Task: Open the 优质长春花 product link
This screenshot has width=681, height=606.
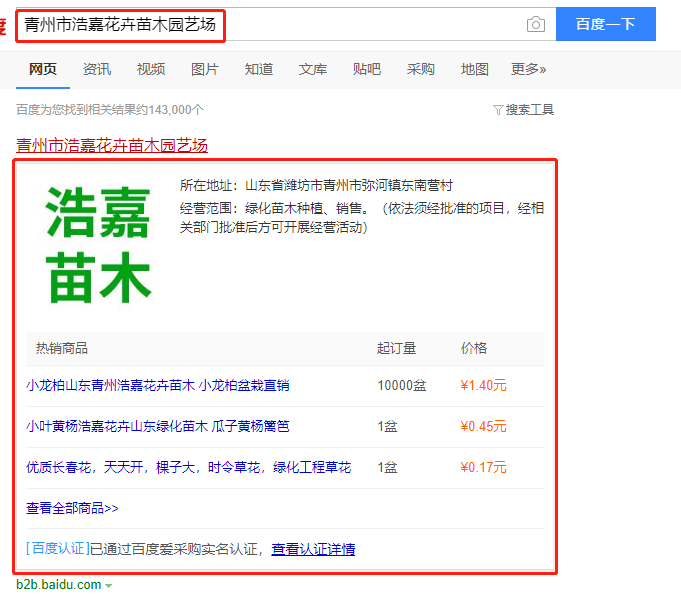Action: (x=188, y=467)
